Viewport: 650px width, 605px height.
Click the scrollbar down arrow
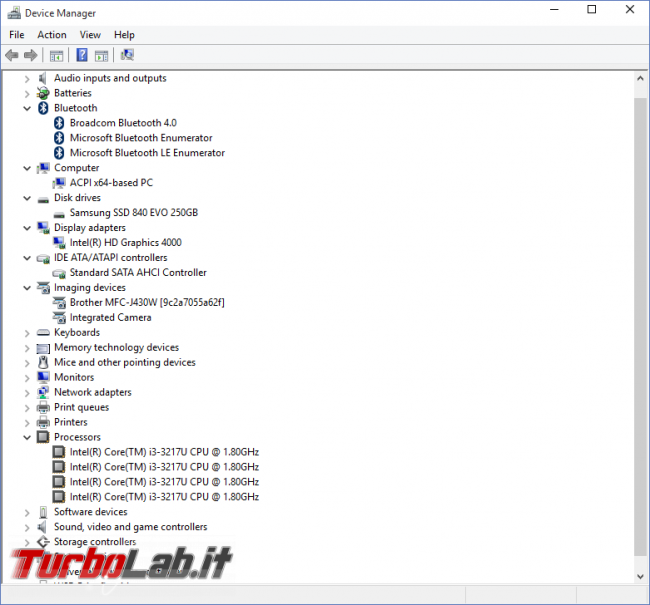click(640, 576)
